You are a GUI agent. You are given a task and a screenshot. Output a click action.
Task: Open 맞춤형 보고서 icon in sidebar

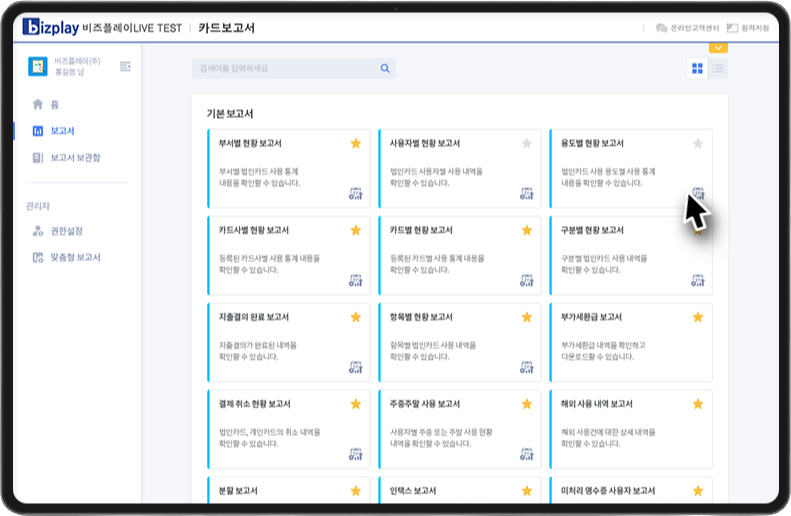click(38, 258)
